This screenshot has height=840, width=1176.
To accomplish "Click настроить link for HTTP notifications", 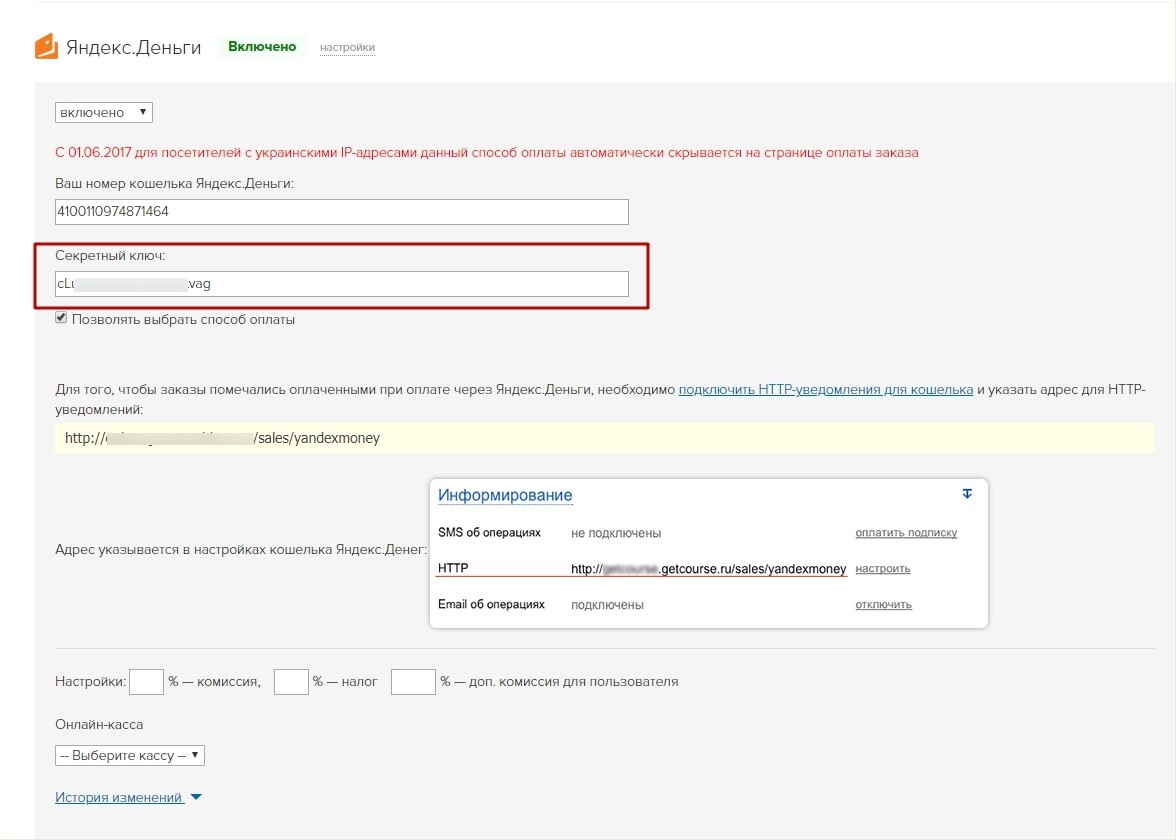I will 883,568.
